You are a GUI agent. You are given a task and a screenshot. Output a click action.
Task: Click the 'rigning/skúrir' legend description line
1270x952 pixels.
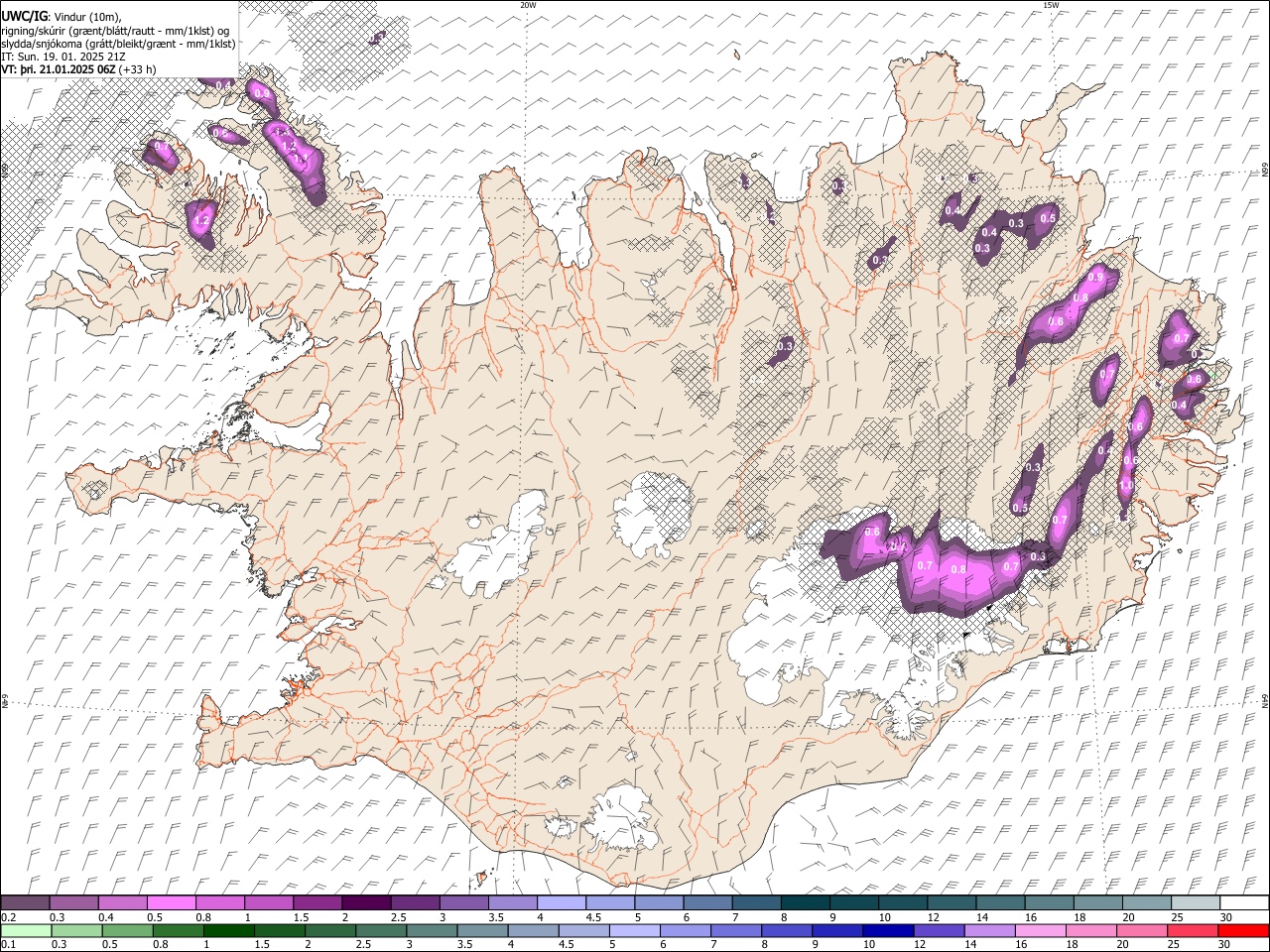coord(116,30)
